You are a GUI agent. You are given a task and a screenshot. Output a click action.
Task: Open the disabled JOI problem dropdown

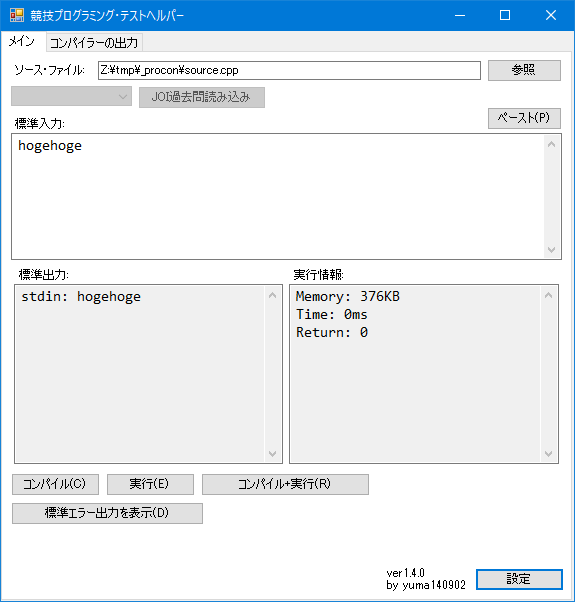71,96
